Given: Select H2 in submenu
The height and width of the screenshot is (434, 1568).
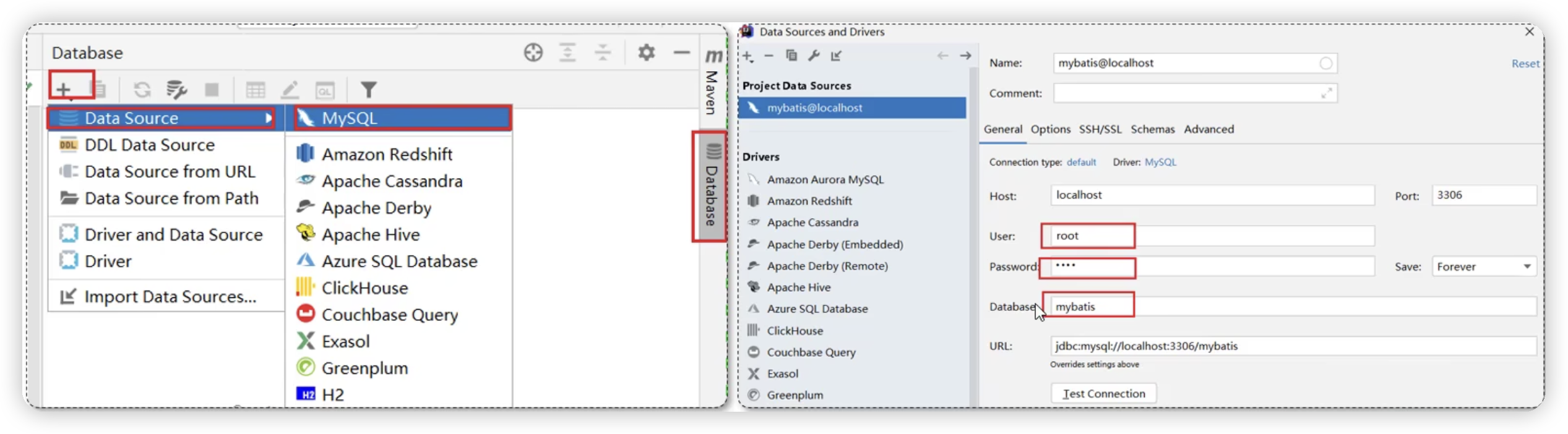Looking at the screenshot, I should (x=399, y=394).
